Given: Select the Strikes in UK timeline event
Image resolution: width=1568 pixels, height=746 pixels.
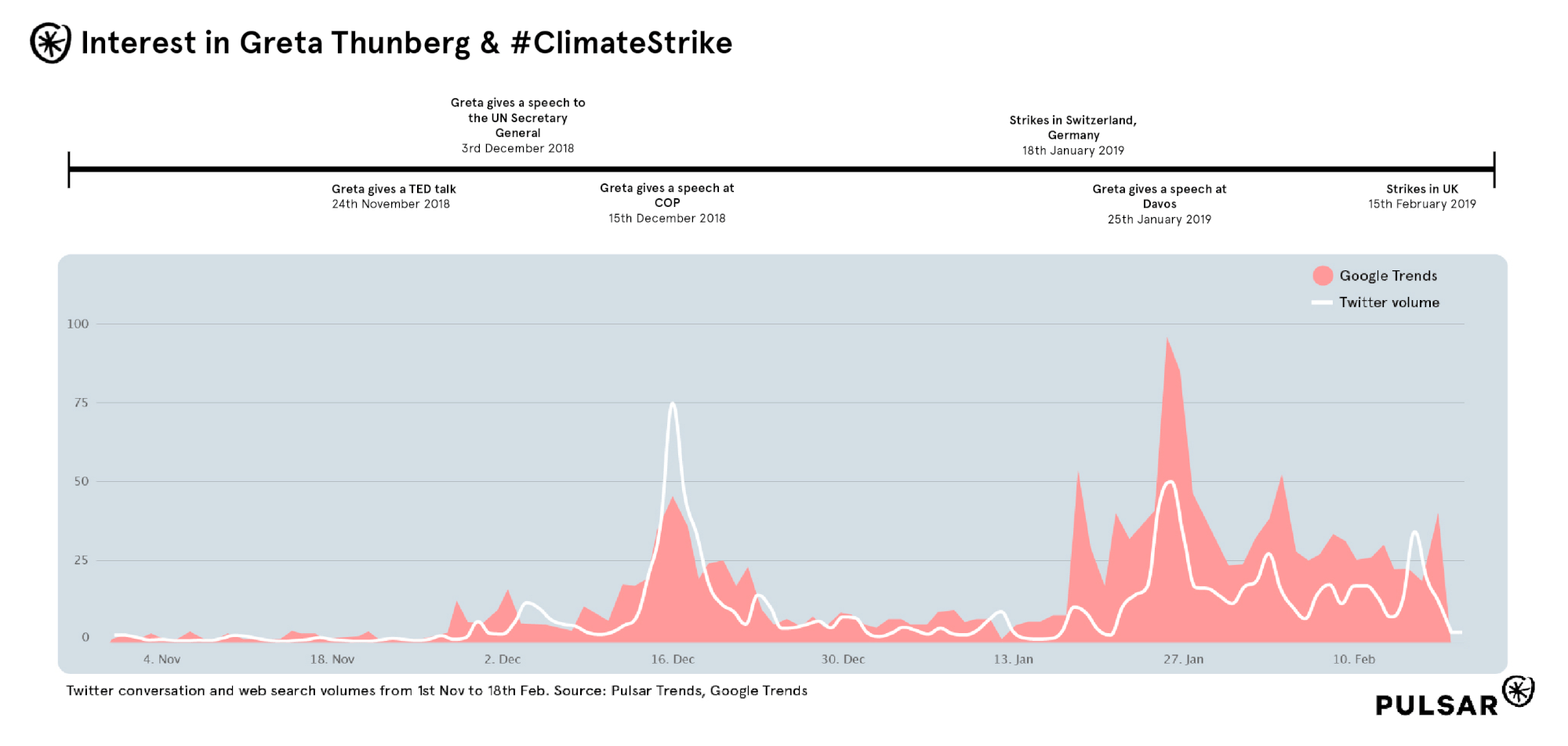Looking at the screenshot, I should click(x=1421, y=197).
